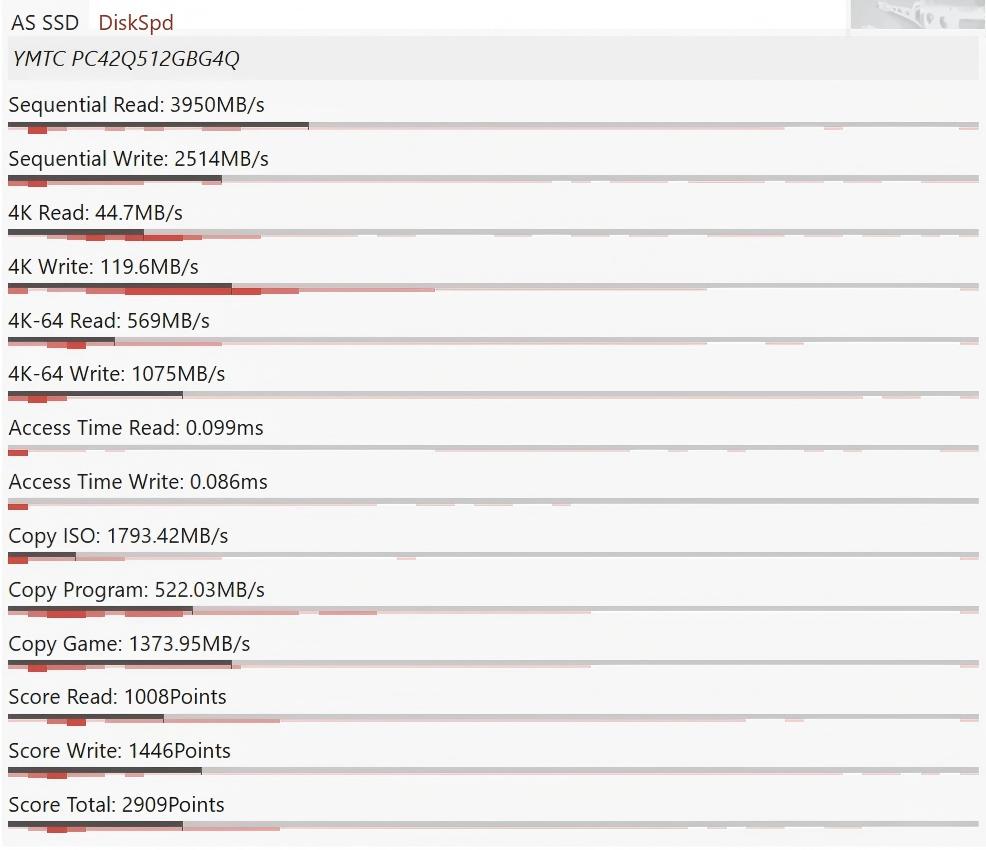Click the Copy Game distribution bar
This screenshot has height=850, width=986.
[493, 665]
